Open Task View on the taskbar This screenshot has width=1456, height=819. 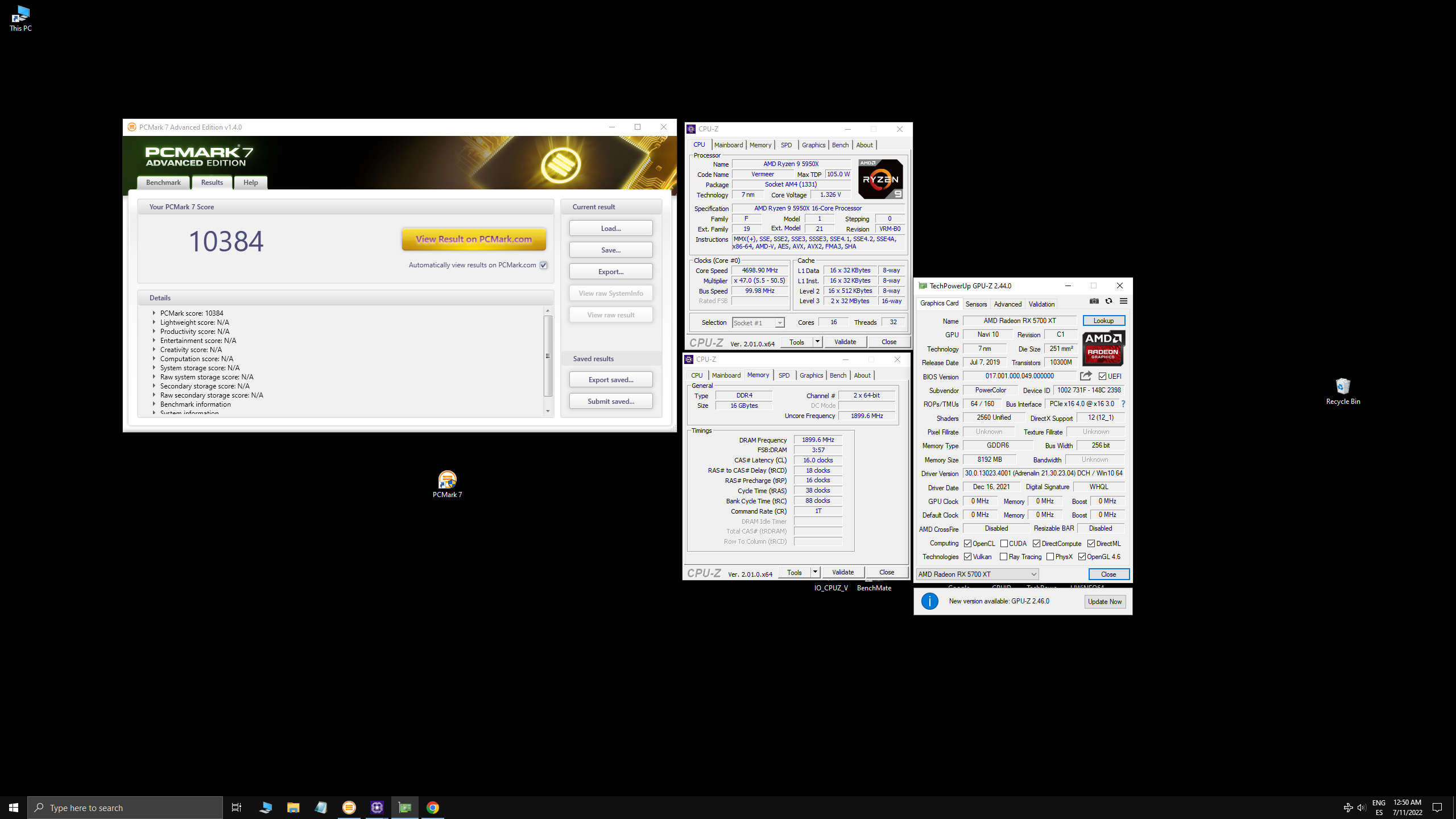(x=237, y=808)
